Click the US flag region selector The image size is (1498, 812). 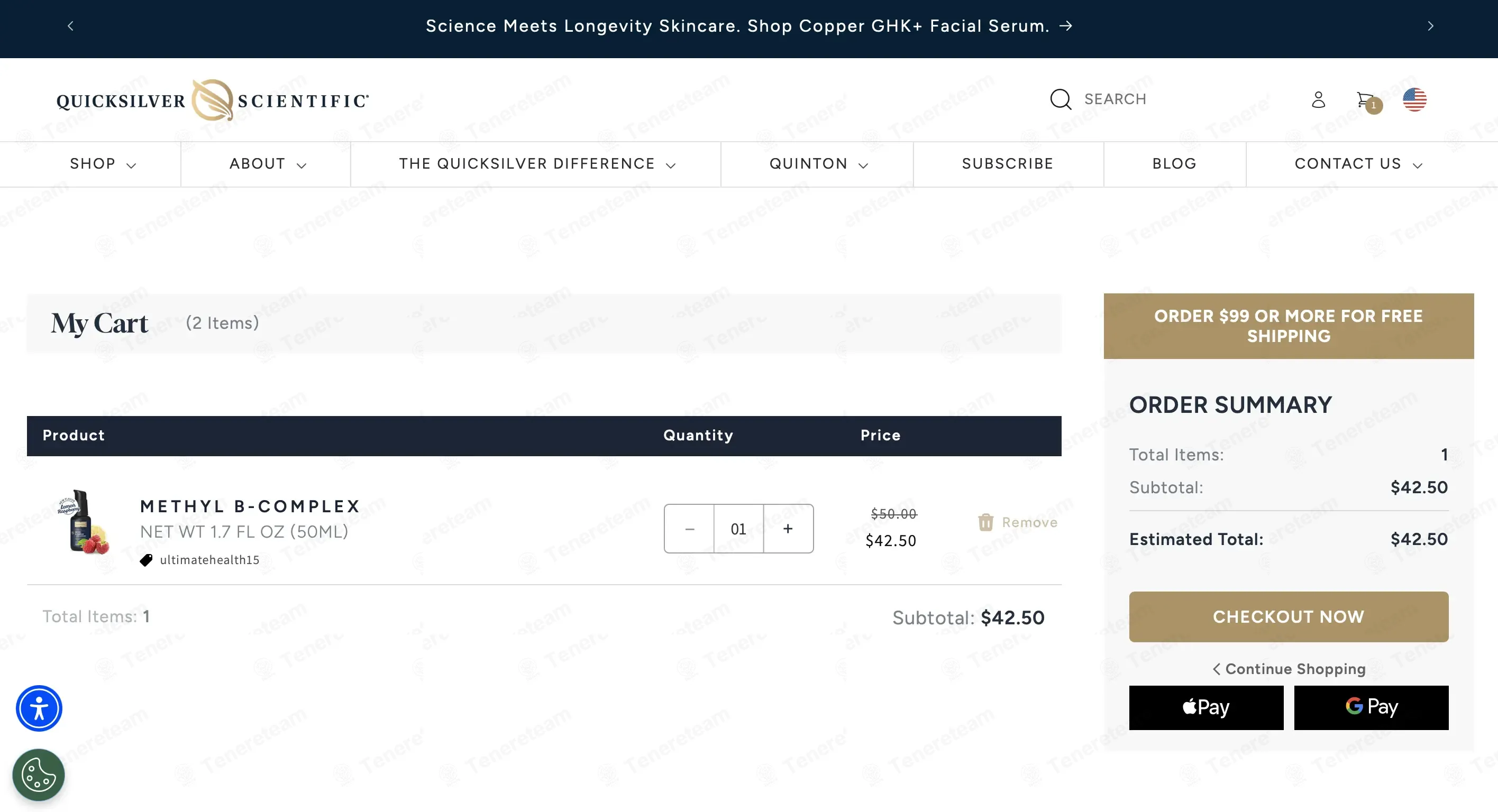[1414, 100]
